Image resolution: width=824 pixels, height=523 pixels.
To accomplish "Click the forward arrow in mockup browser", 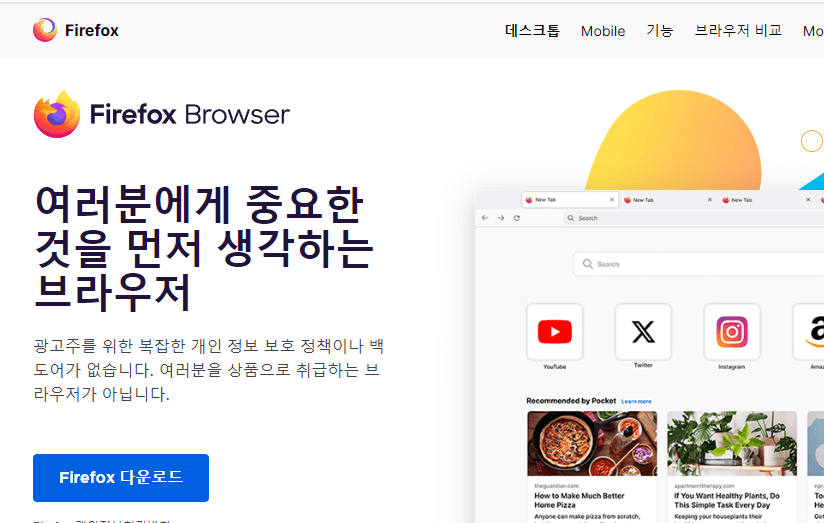I will click(x=501, y=218).
